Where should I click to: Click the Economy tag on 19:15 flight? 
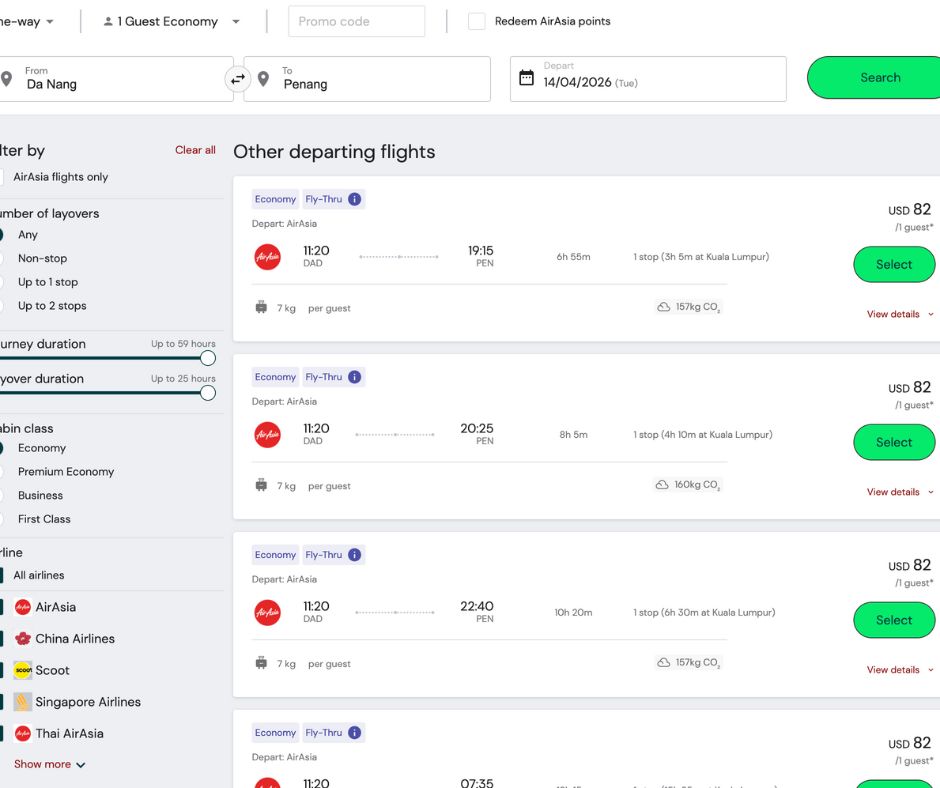[275, 199]
